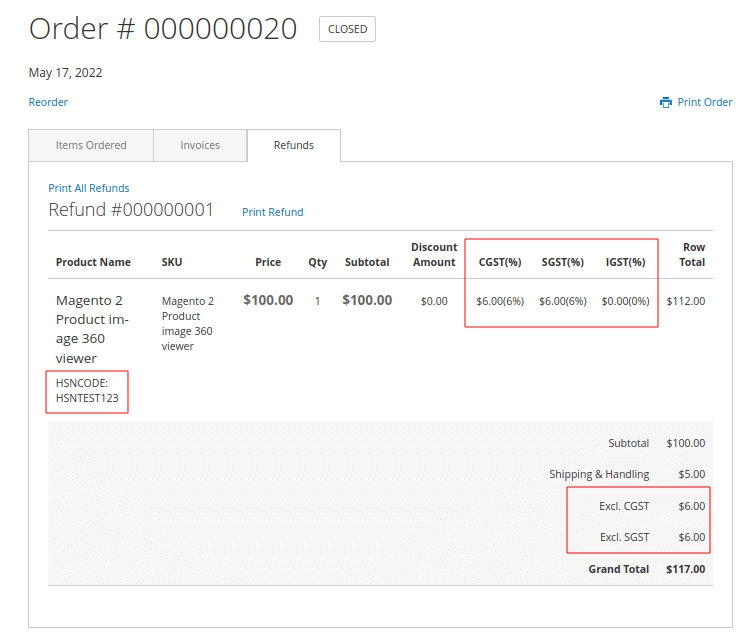740x636 pixels.
Task: Click Print All Refunds link
Action: (x=89, y=188)
